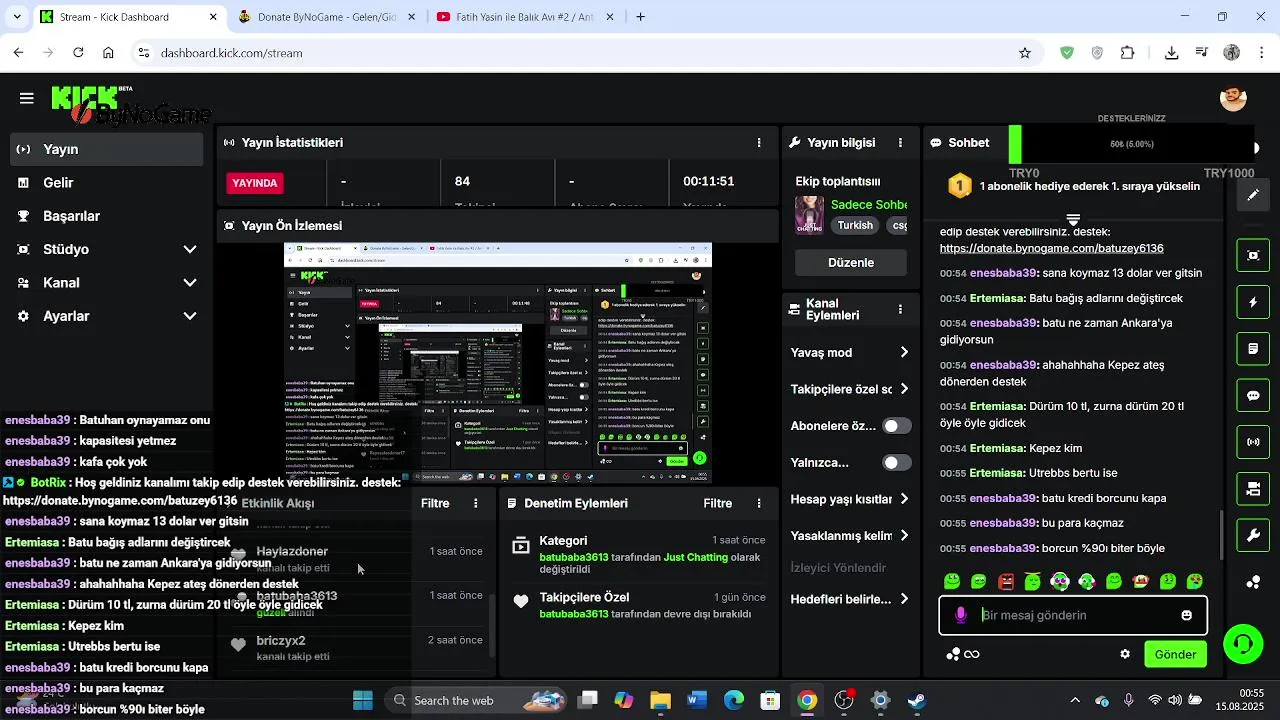Screen dimensions: 1280x720
Task: Click the Düzenle button in Yayın bilgisi
Action: coord(851,263)
